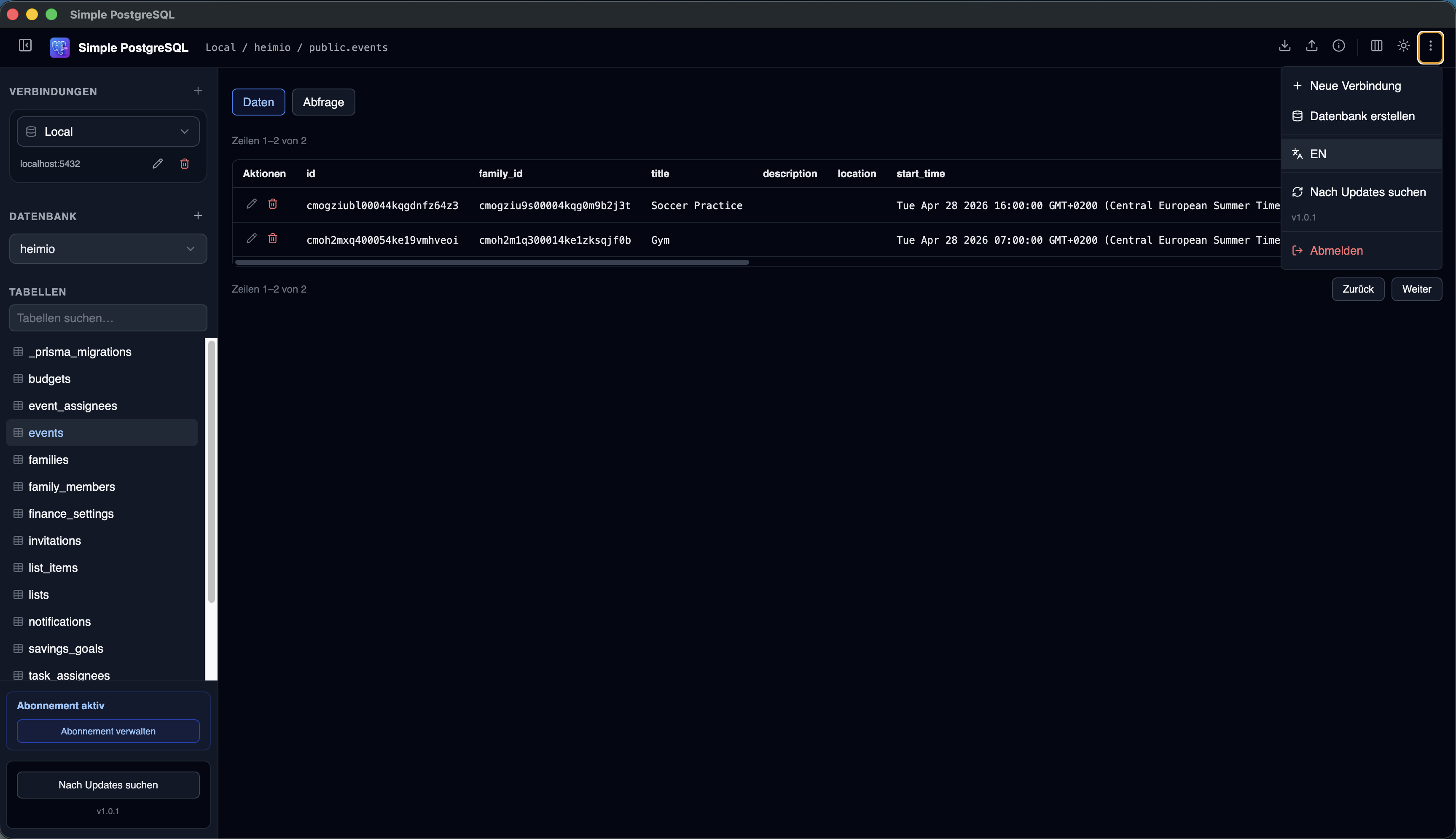This screenshot has height=839, width=1456.
Task: Toggle the columns layout icon
Action: 1376,46
